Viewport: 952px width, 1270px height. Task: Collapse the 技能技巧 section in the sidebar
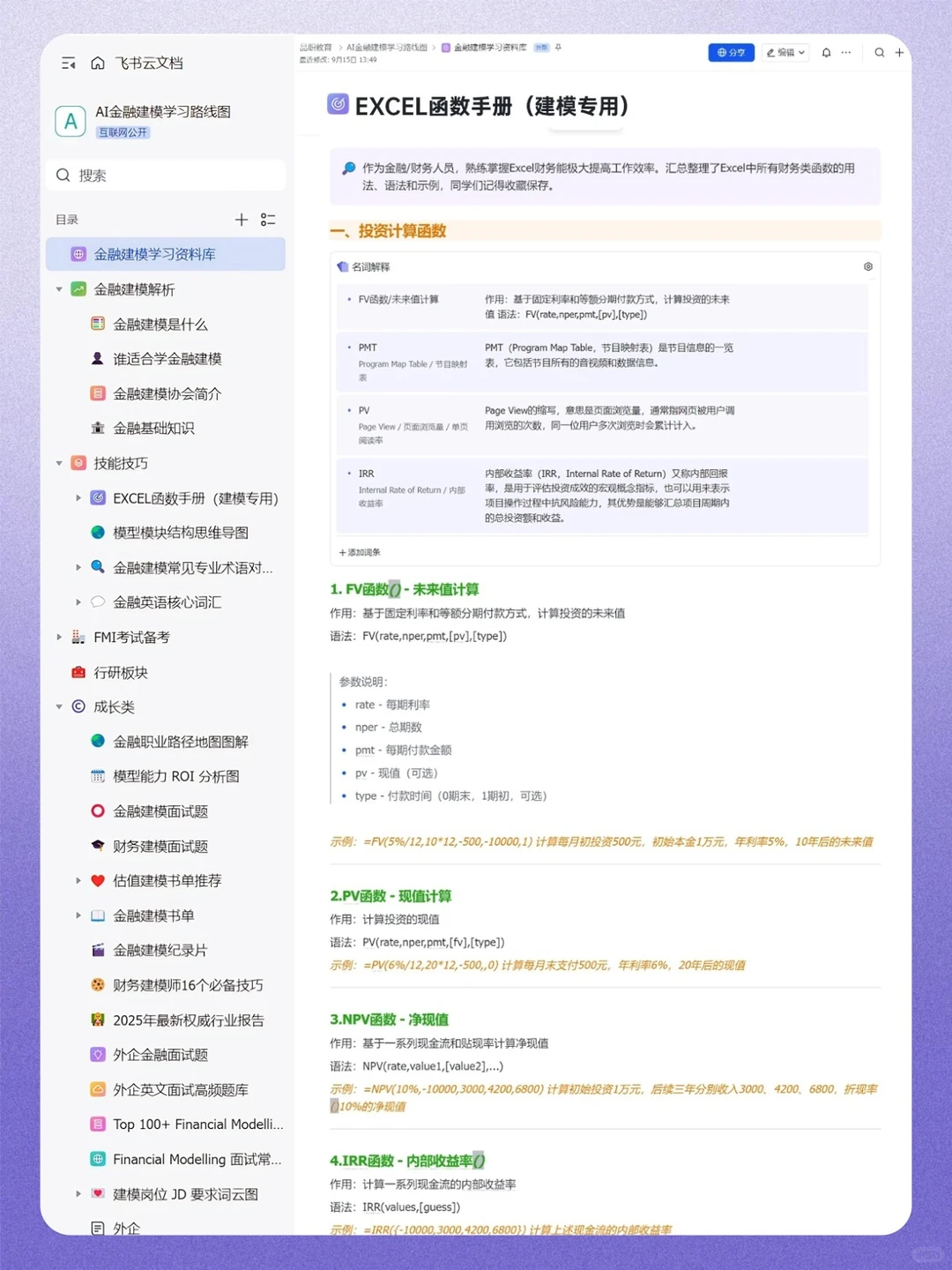coord(58,463)
